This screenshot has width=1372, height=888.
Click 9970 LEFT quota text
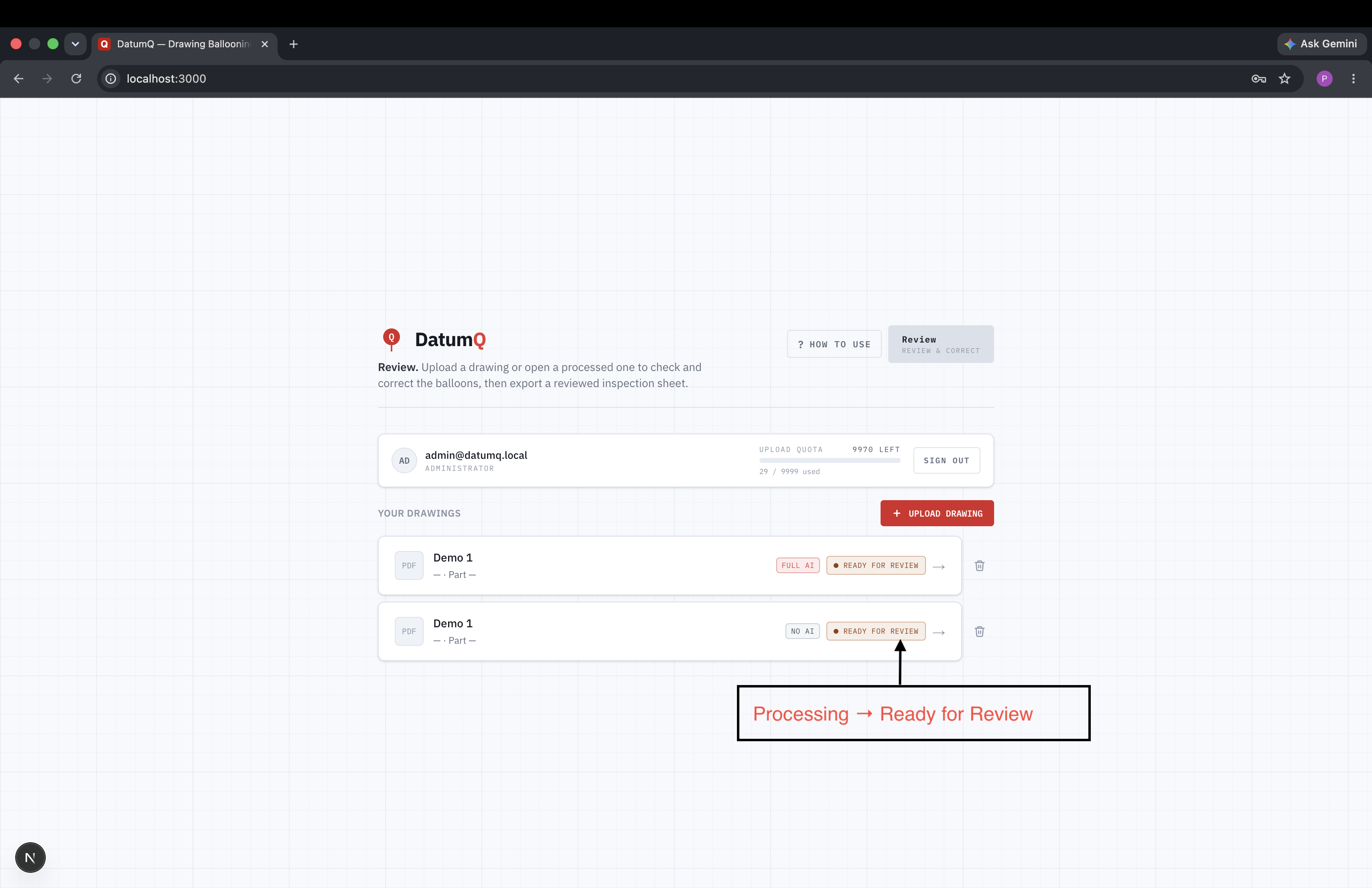click(876, 450)
